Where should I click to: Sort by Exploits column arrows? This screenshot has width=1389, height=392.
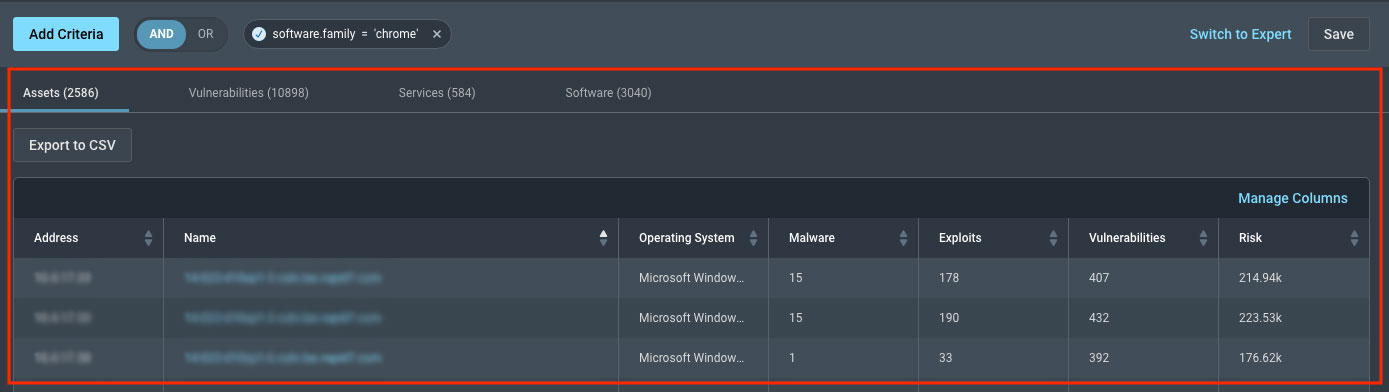[x=1053, y=238]
